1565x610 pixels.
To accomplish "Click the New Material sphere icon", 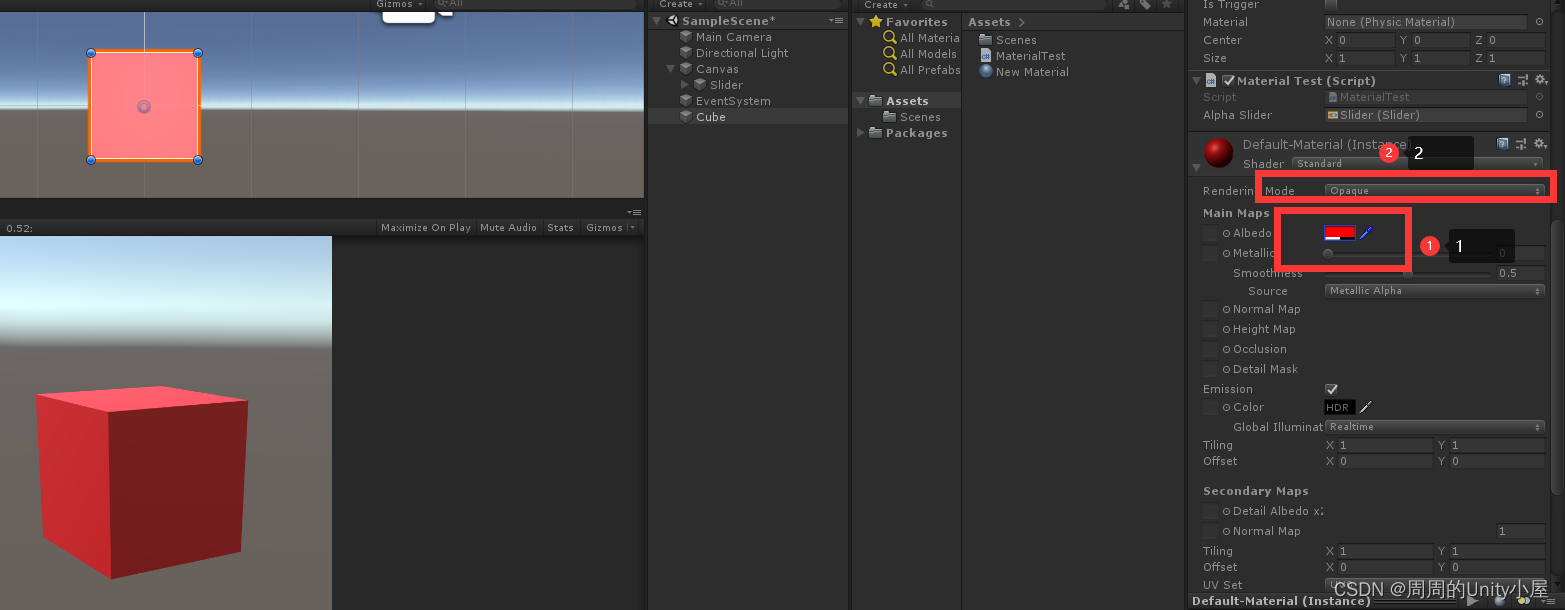I will pos(986,72).
